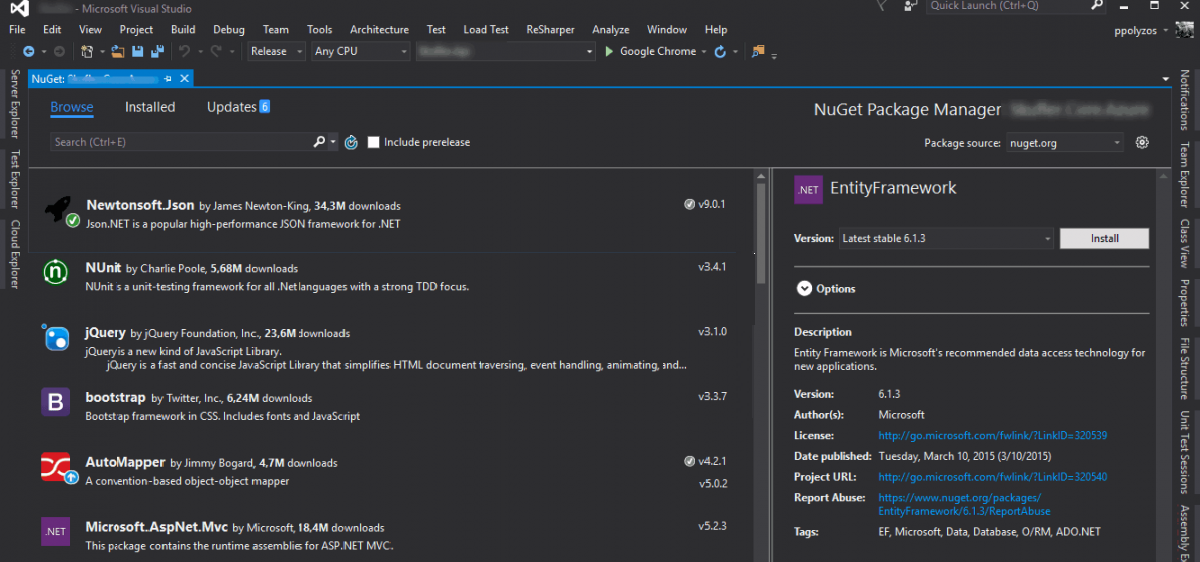The width and height of the screenshot is (1200, 562).
Task: Select the NUnit package row
Action: click(391, 276)
